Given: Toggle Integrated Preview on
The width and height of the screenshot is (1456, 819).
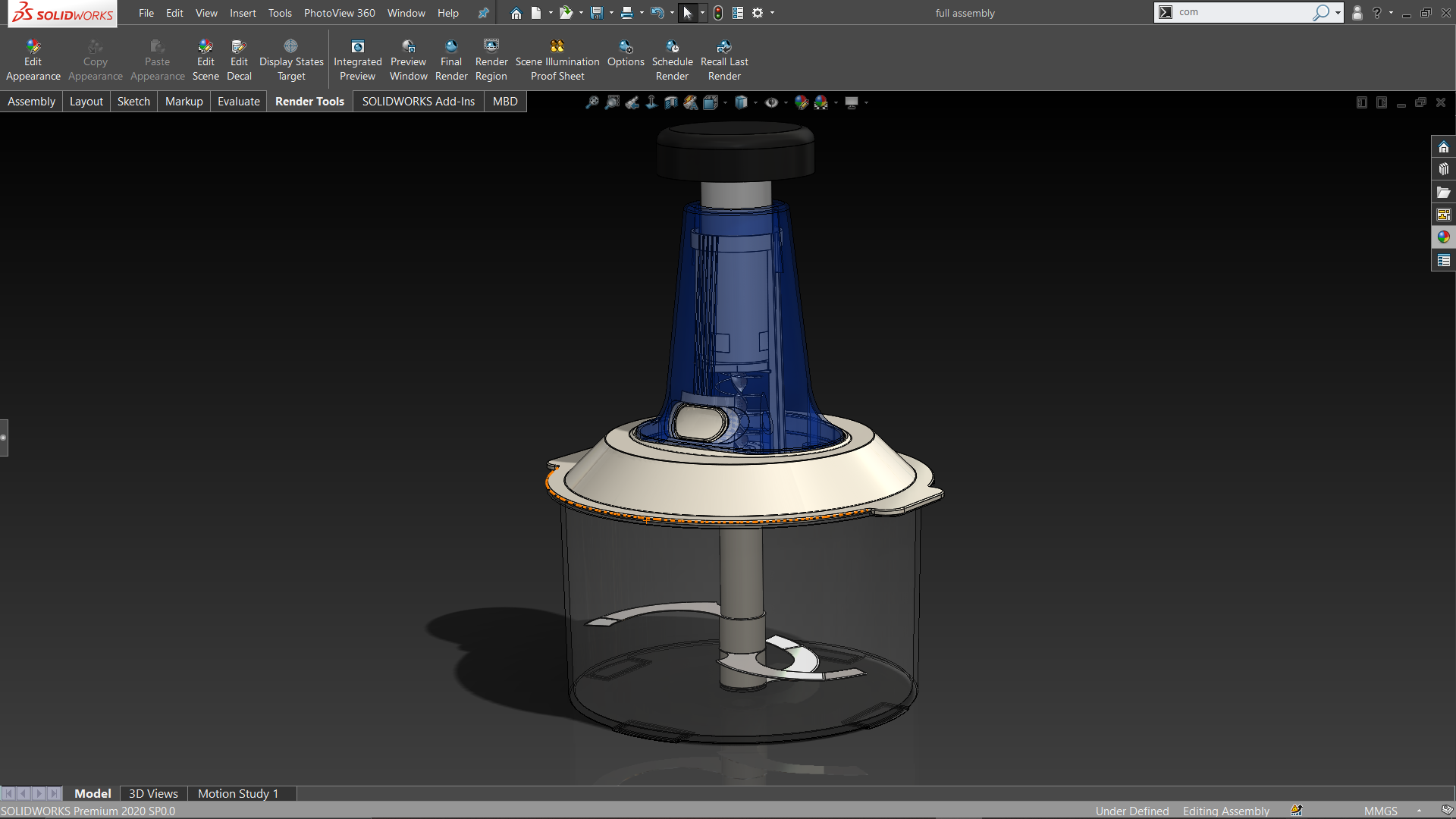Looking at the screenshot, I should (357, 47).
